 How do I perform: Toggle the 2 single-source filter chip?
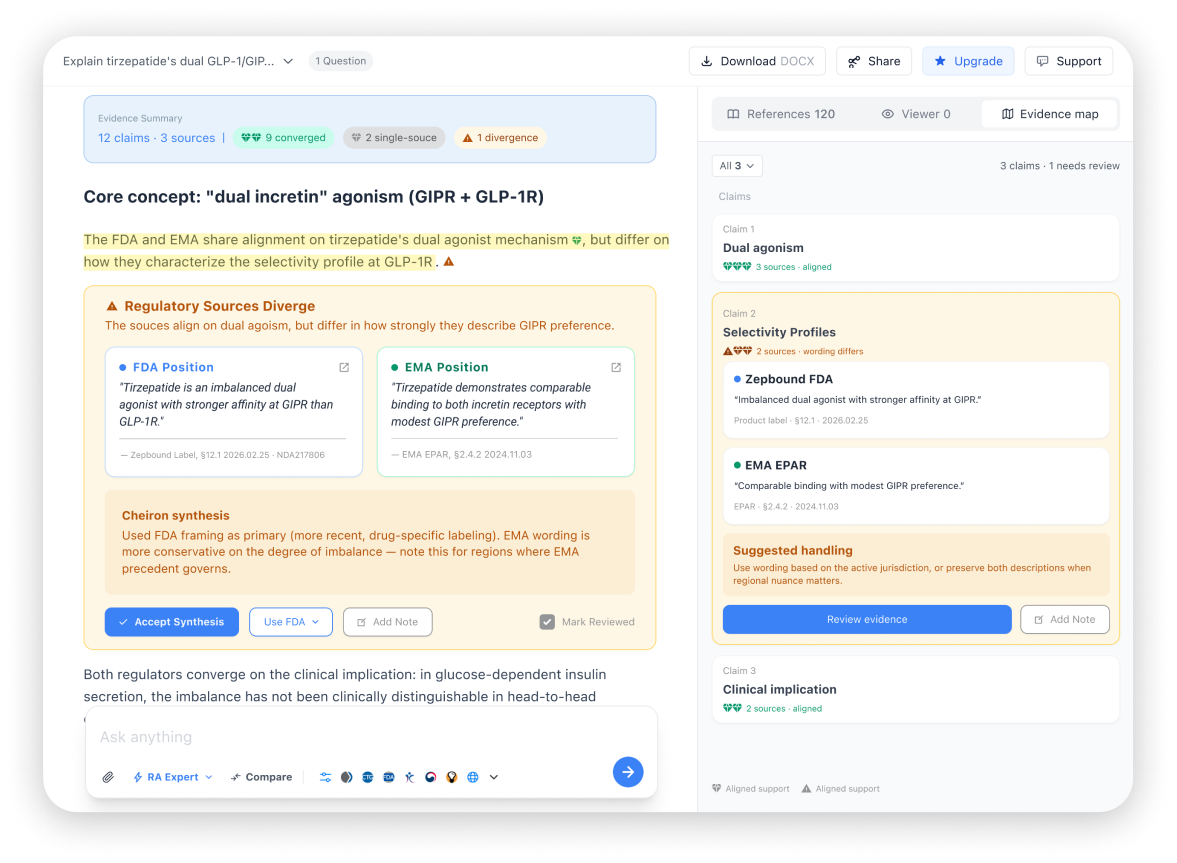[394, 138]
